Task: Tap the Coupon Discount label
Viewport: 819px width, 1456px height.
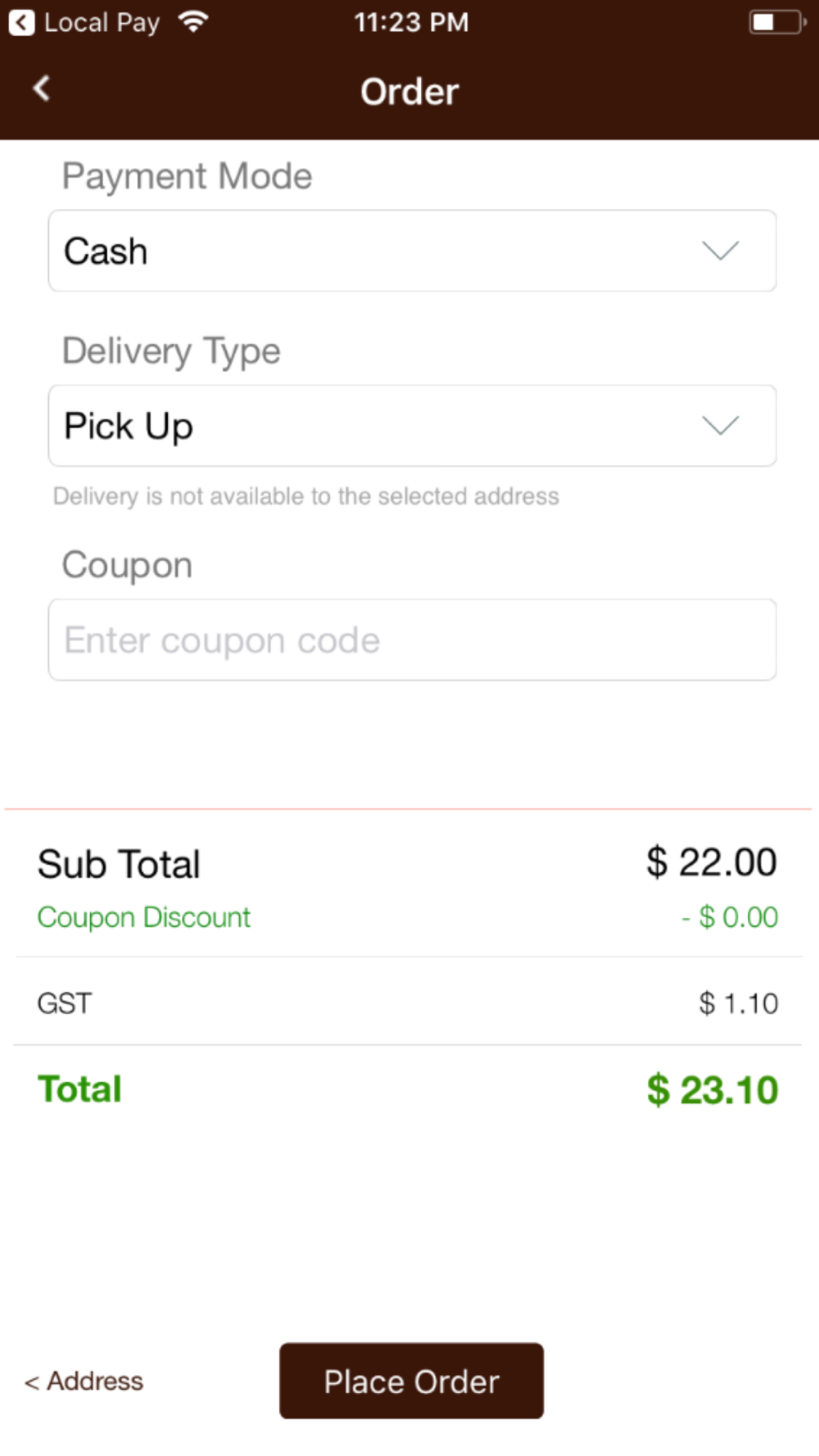Action: tap(144, 917)
